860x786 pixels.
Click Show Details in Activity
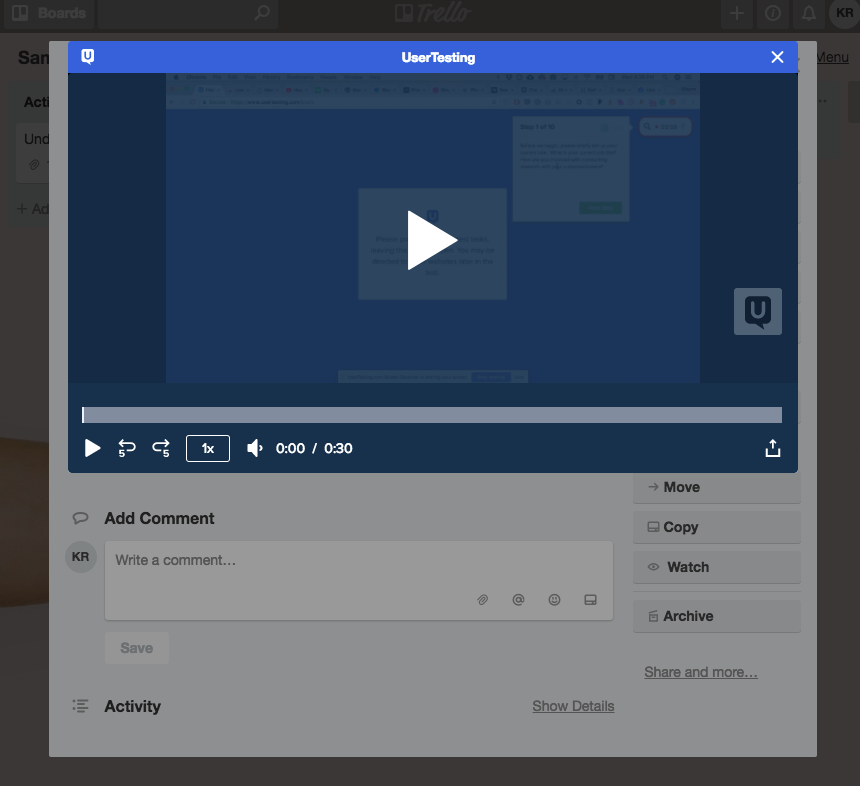point(573,706)
